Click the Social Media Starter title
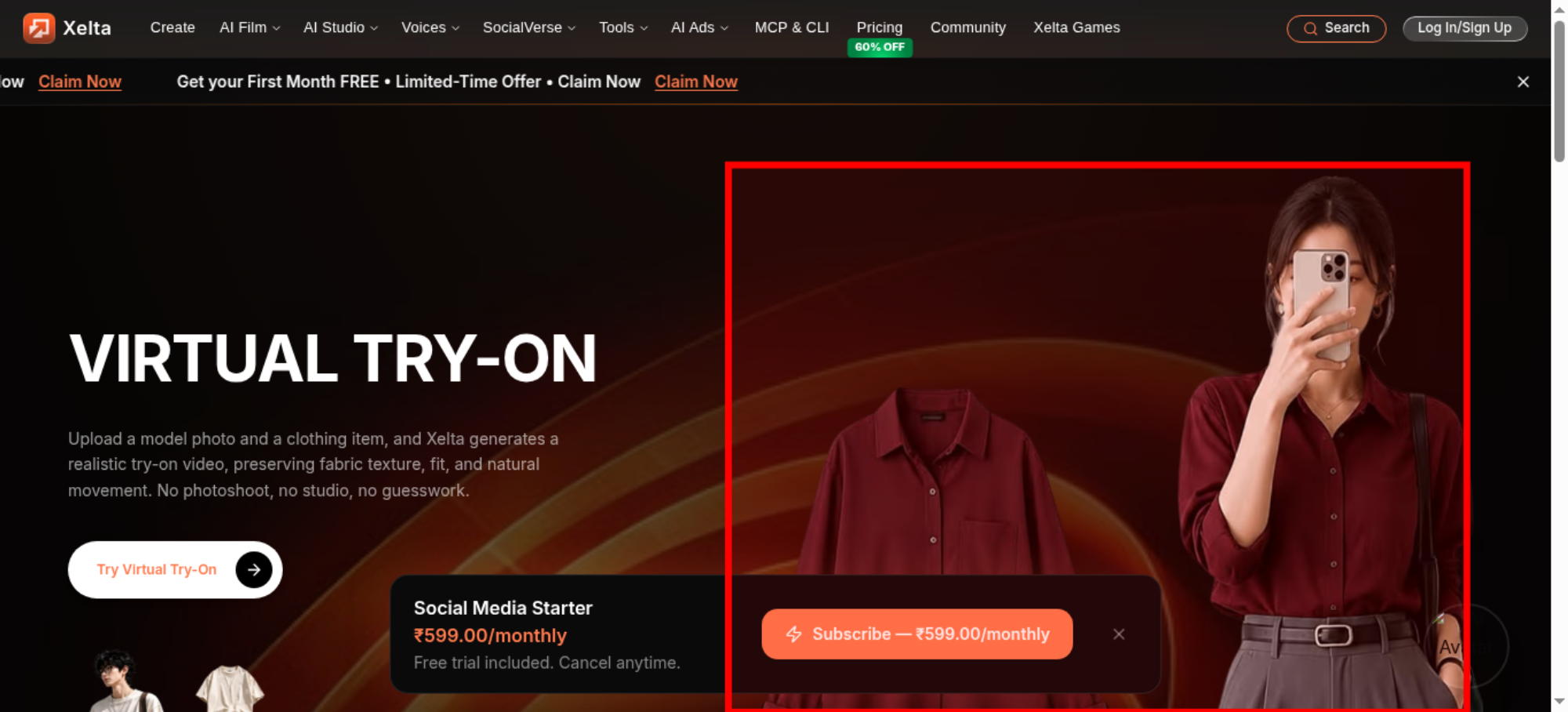This screenshot has width=1568, height=712. point(503,608)
